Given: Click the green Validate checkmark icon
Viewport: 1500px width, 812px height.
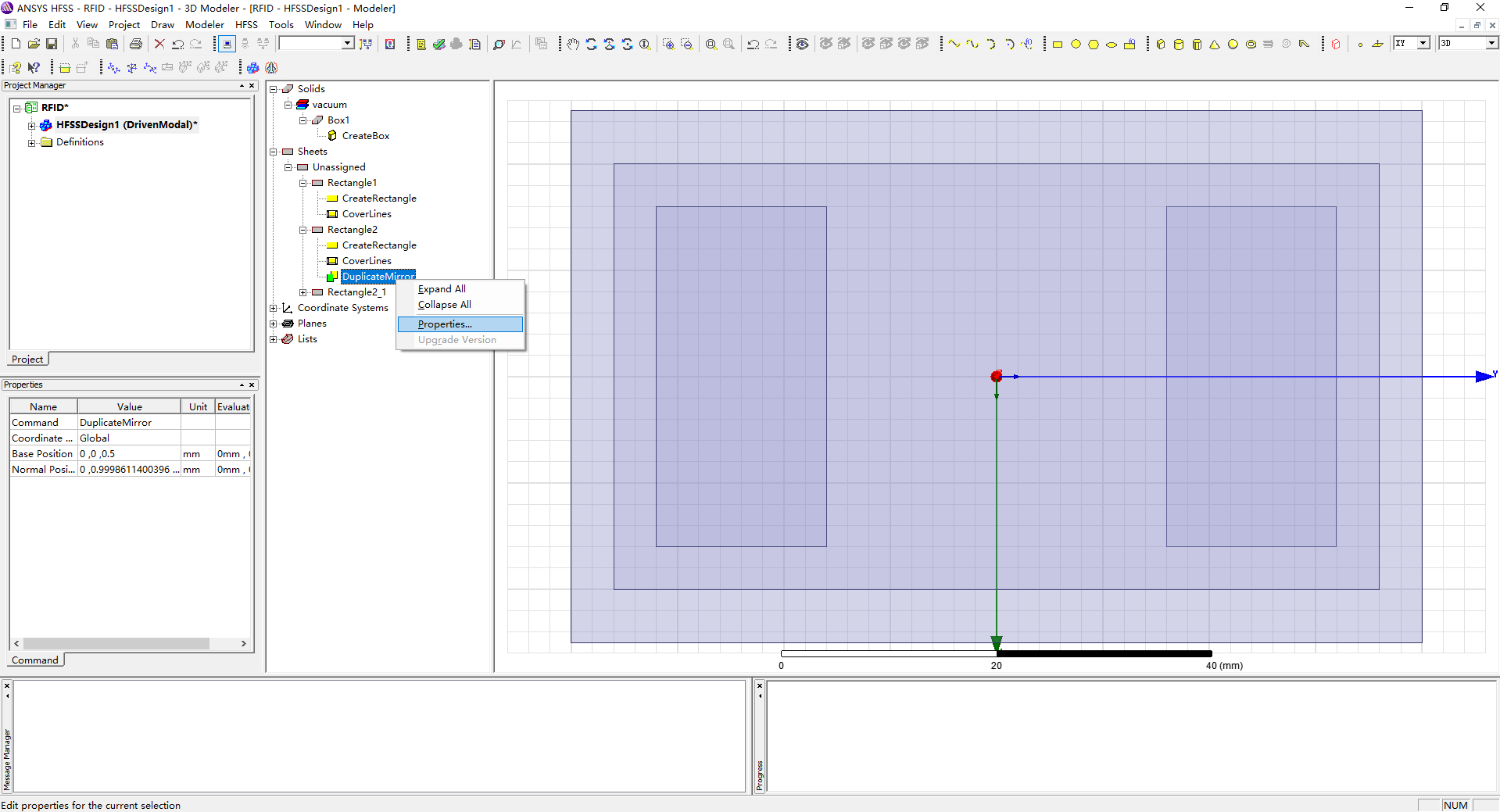Looking at the screenshot, I should (439, 45).
